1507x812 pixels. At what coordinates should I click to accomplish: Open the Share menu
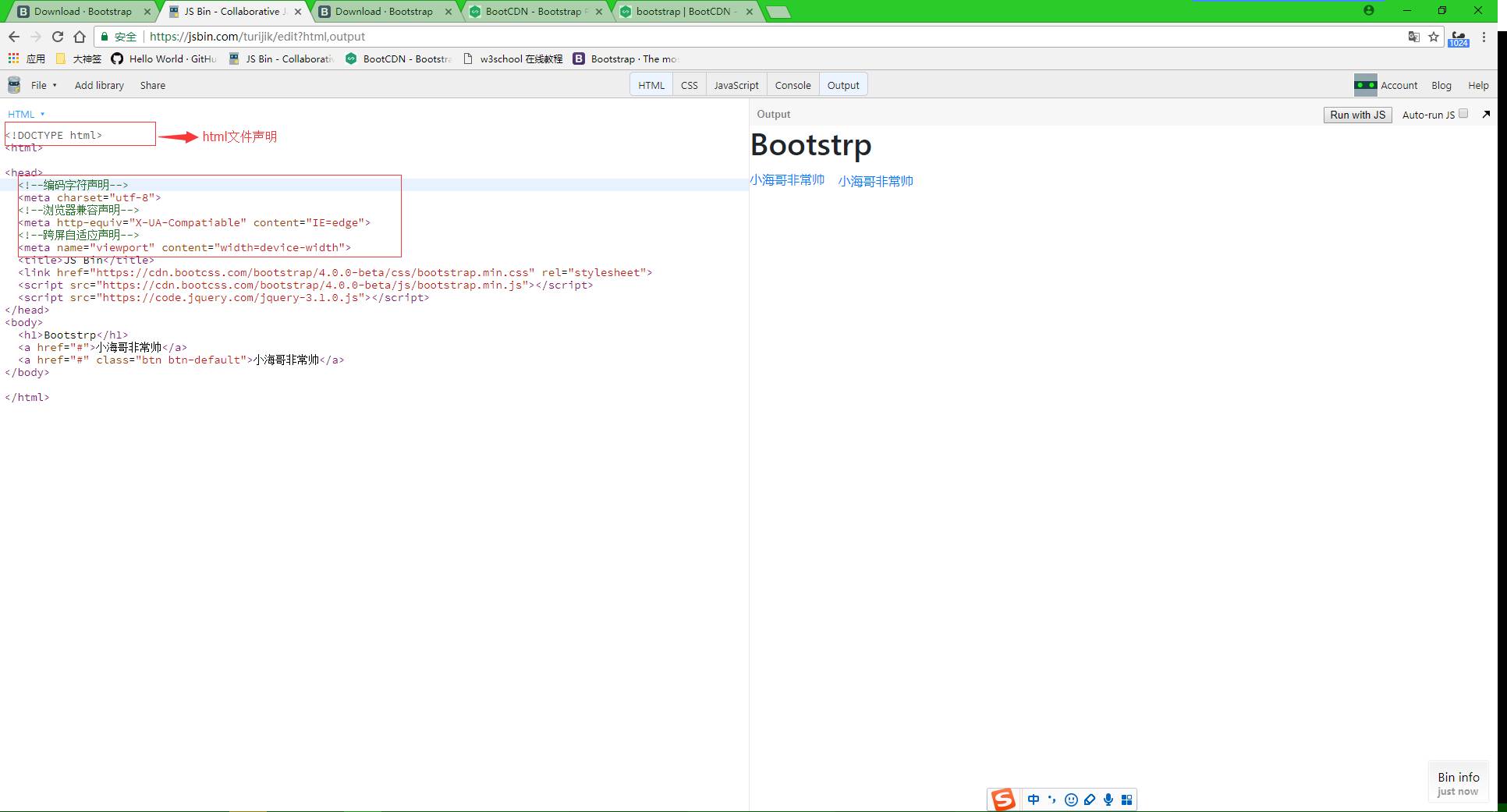pyautogui.click(x=153, y=85)
